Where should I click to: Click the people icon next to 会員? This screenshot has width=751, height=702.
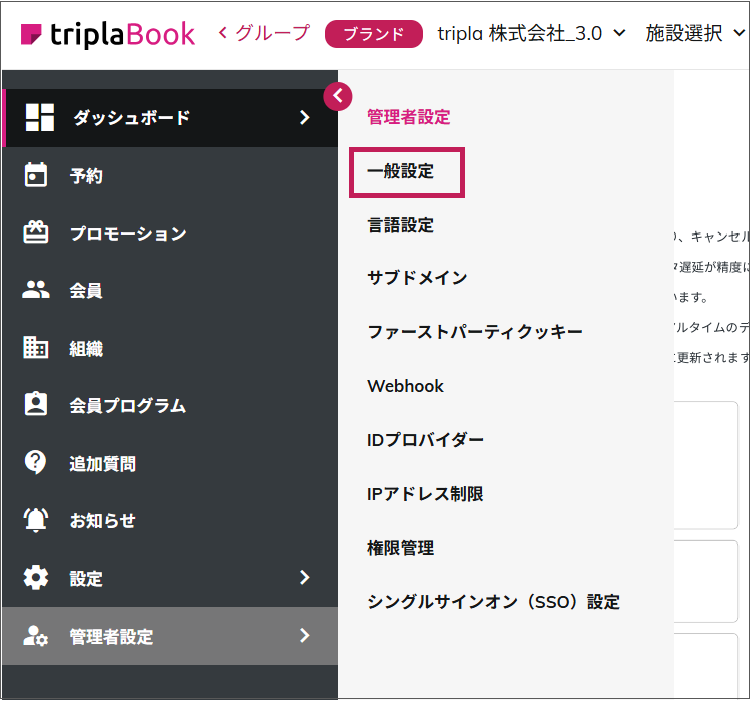pyautogui.click(x=36, y=291)
